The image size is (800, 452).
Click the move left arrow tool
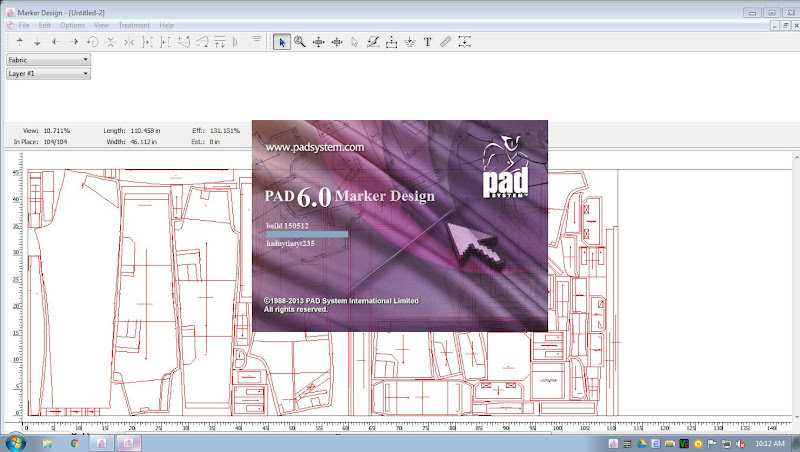coord(56,42)
